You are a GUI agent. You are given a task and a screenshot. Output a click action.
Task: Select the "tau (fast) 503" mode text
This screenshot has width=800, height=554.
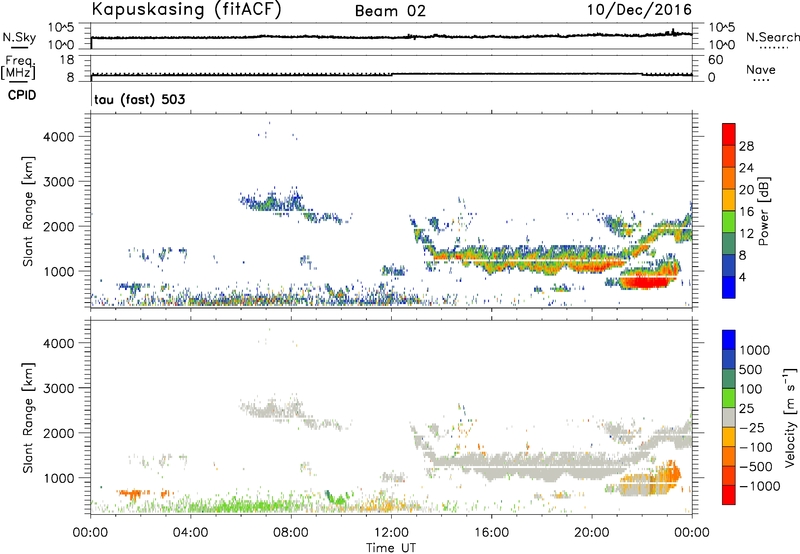140,99
